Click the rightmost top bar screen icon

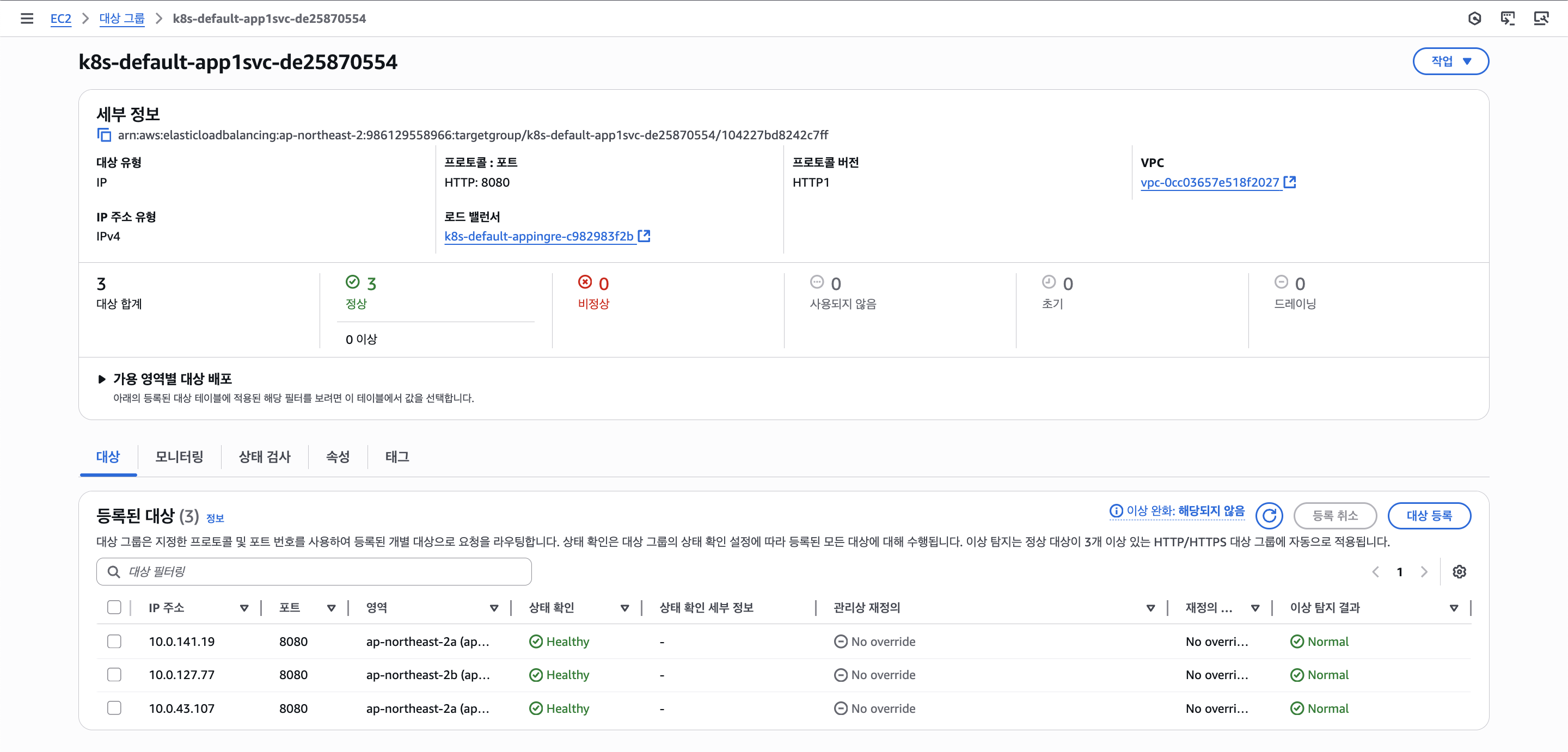pyautogui.click(x=1541, y=19)
